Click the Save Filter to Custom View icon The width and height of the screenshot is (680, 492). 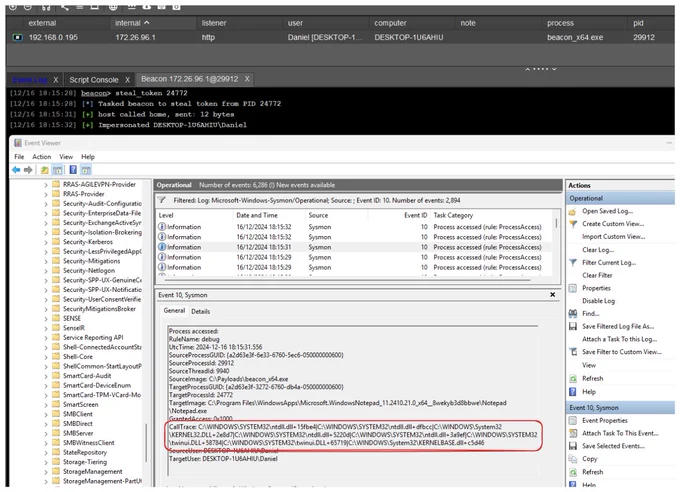coord(572,352)
